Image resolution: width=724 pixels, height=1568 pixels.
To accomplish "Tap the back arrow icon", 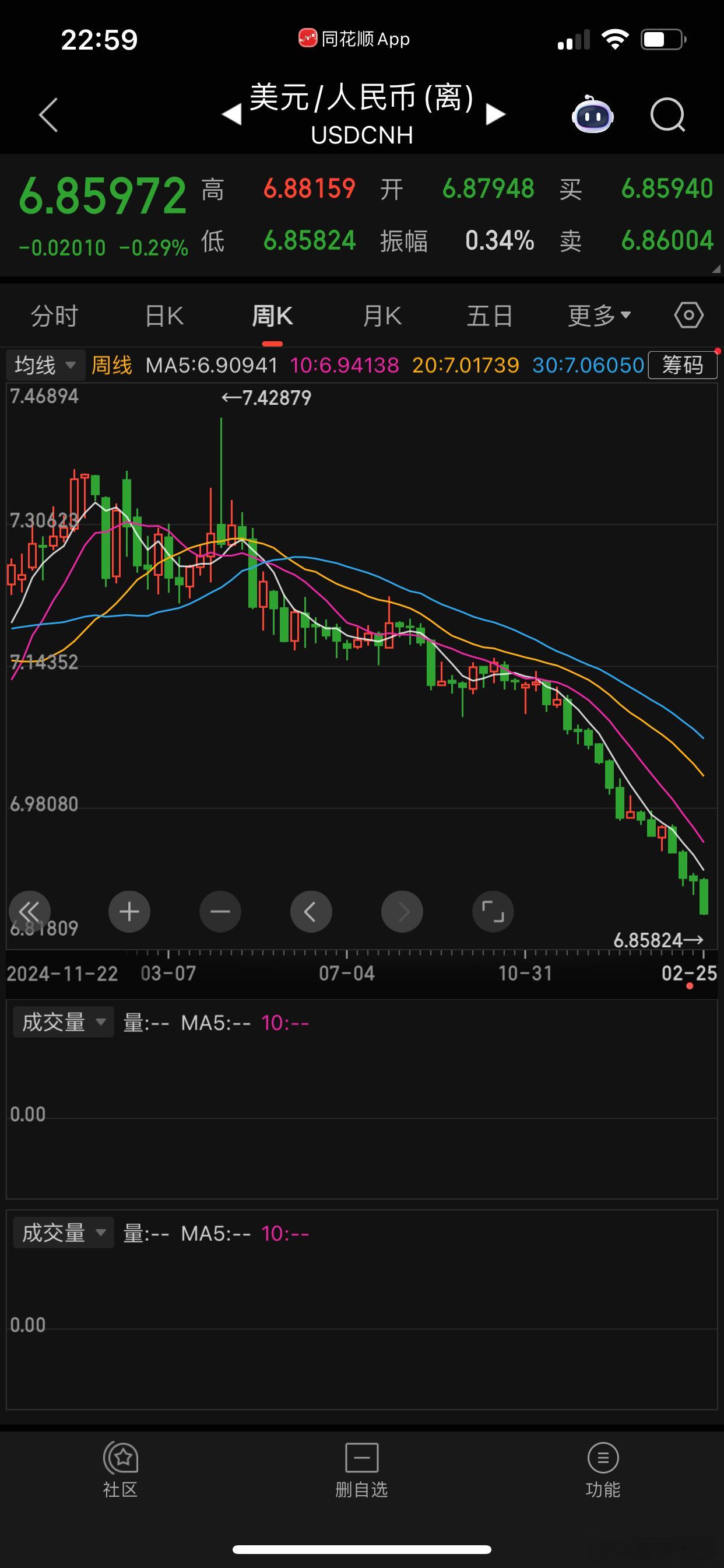I will tap(48, 114).
